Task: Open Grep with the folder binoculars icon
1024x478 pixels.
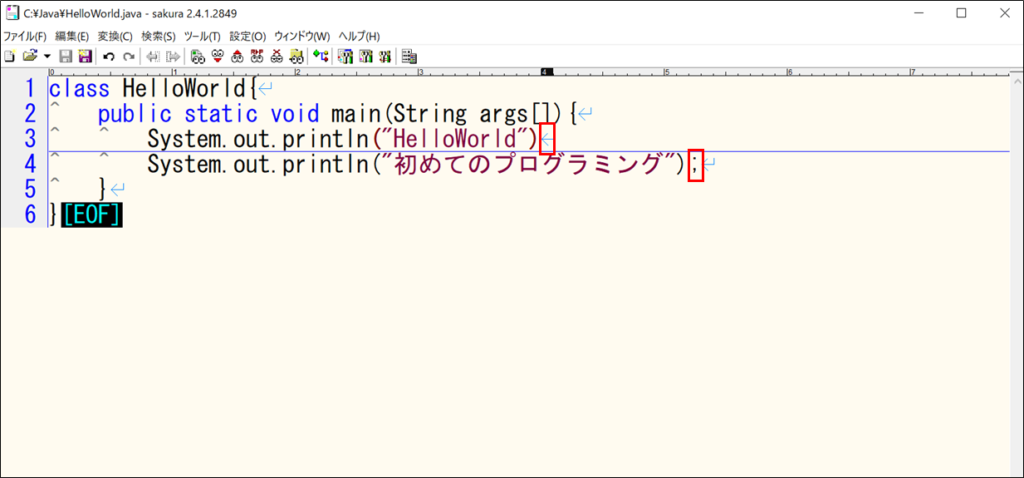Action: 296,57
